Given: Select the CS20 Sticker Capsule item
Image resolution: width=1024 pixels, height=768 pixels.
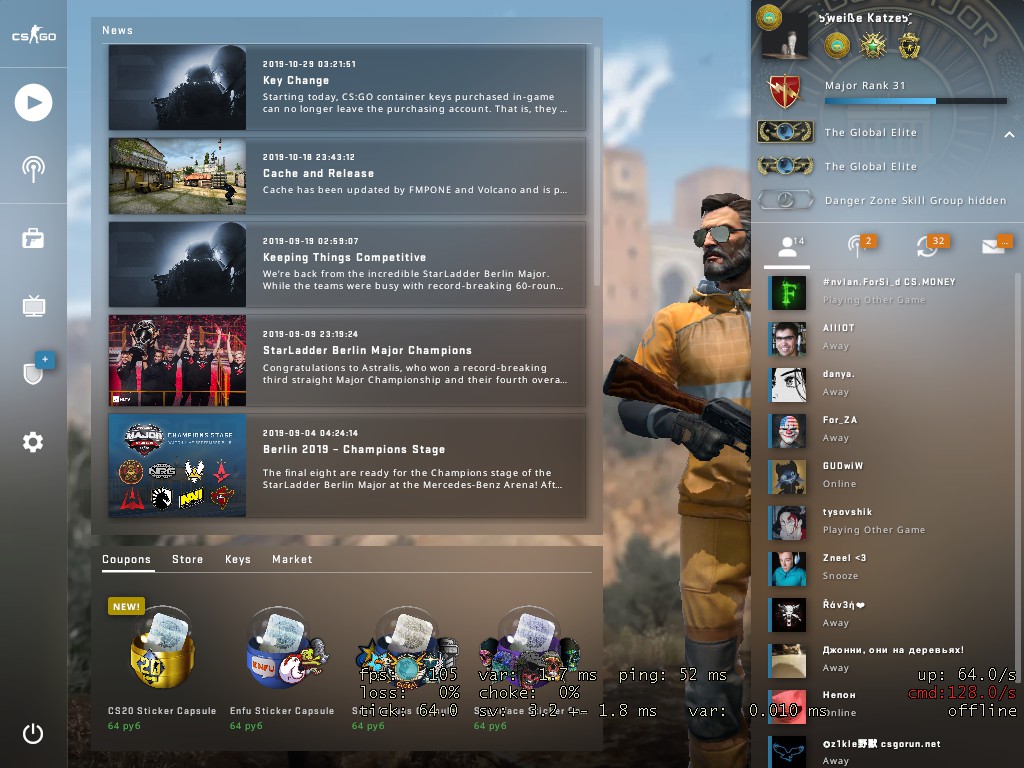Looking at the screenshot, I should coord(161,666).
